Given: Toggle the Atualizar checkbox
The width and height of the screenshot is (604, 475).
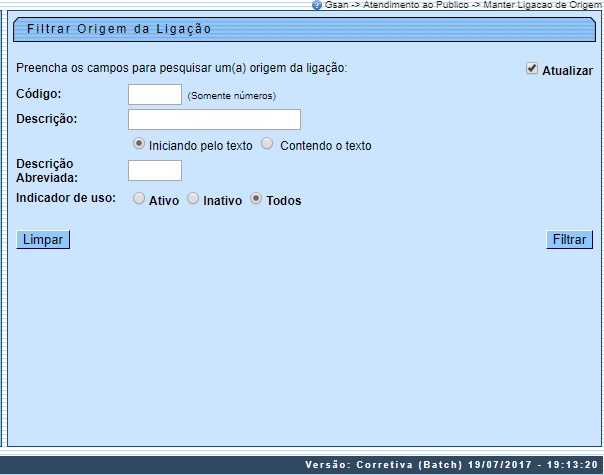Looking at the screenshot, I should [x=532, y=69].
